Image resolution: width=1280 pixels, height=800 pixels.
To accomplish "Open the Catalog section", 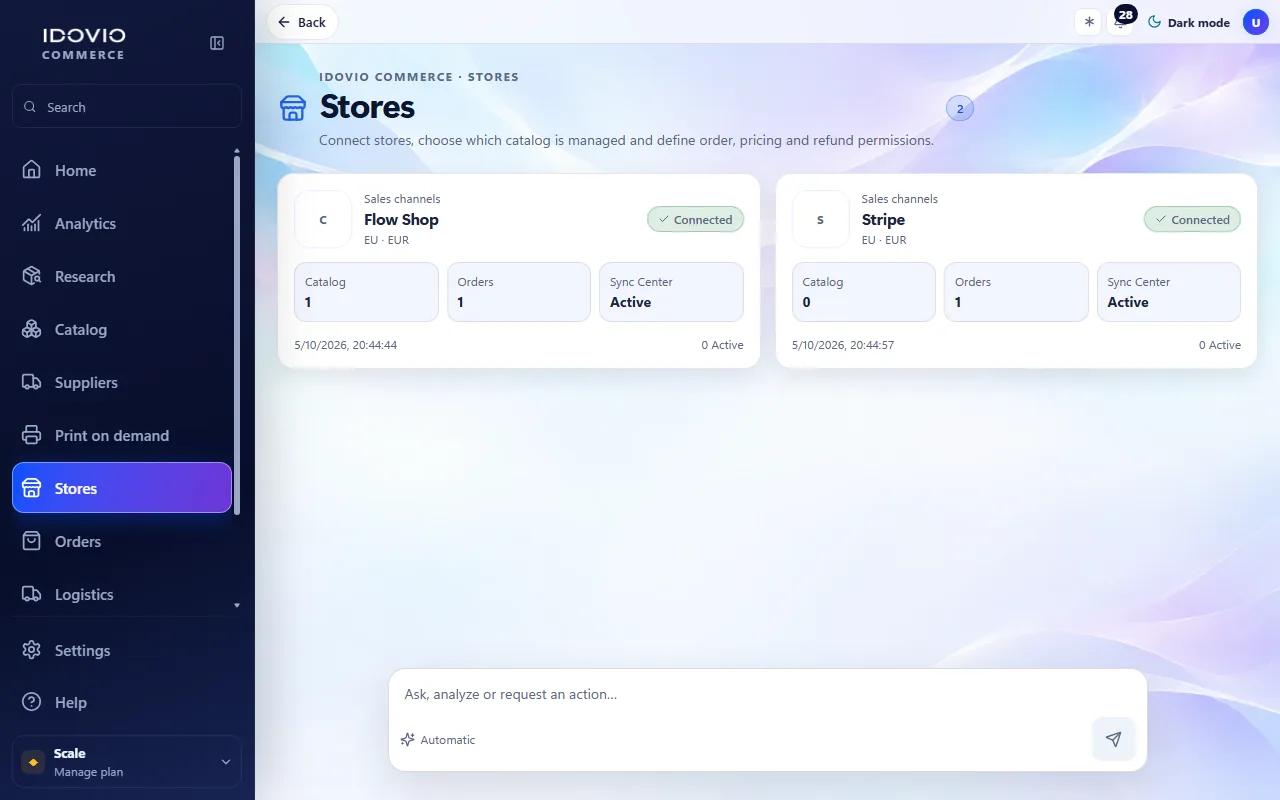I will (121, 329).
